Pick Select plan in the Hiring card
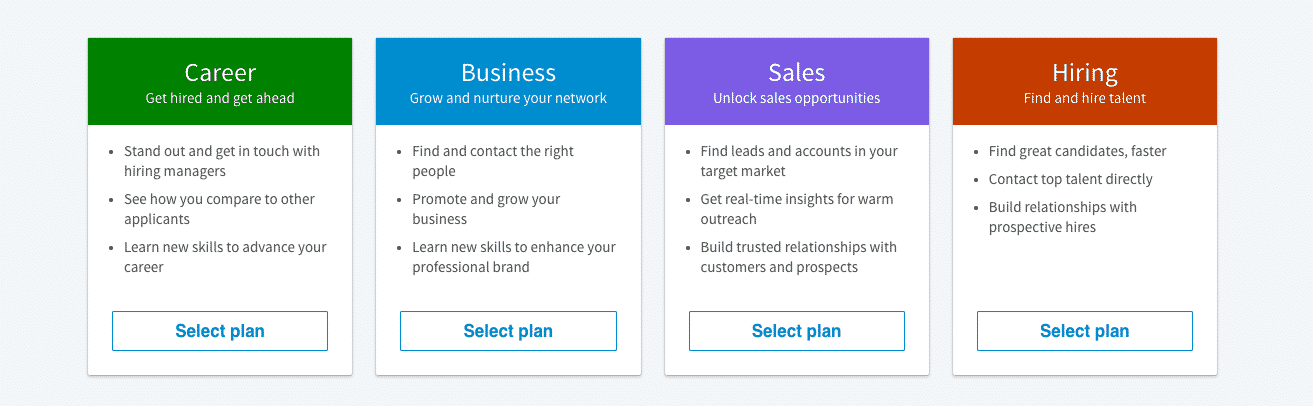1313x406 pixels. pyautogui.click(x=1084, y=331)
